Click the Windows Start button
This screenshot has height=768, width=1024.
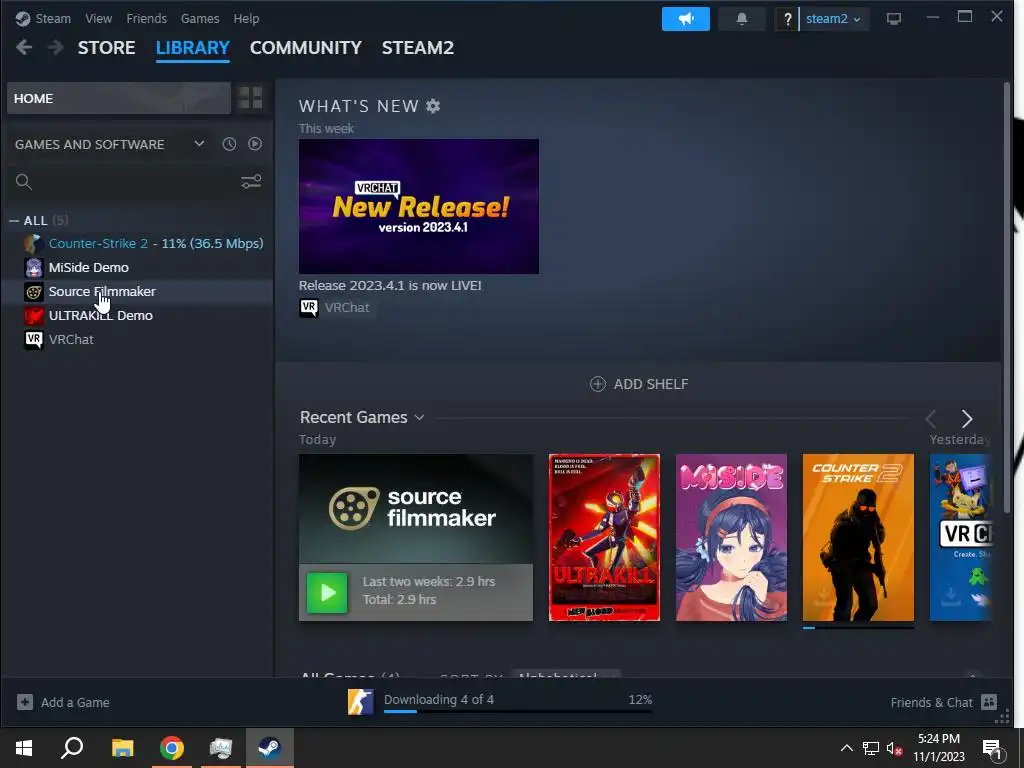(24, 748)
